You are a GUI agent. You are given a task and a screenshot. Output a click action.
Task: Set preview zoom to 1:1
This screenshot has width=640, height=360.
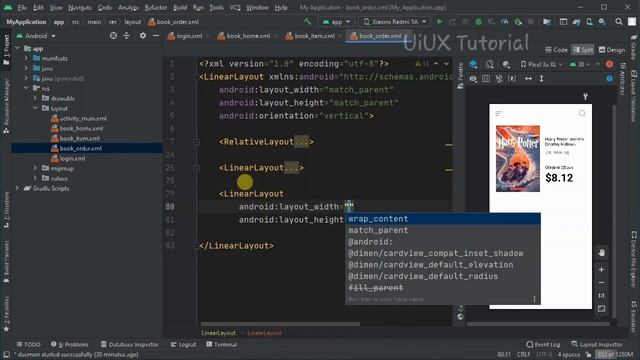(601, 296)
